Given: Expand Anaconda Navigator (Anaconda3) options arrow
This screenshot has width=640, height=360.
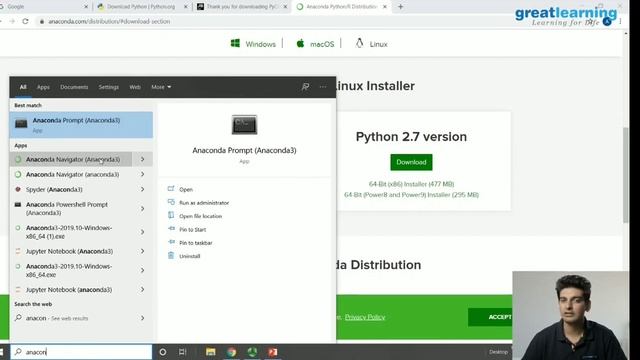Looking at the screenshot, I should click(x=142, y=159).
